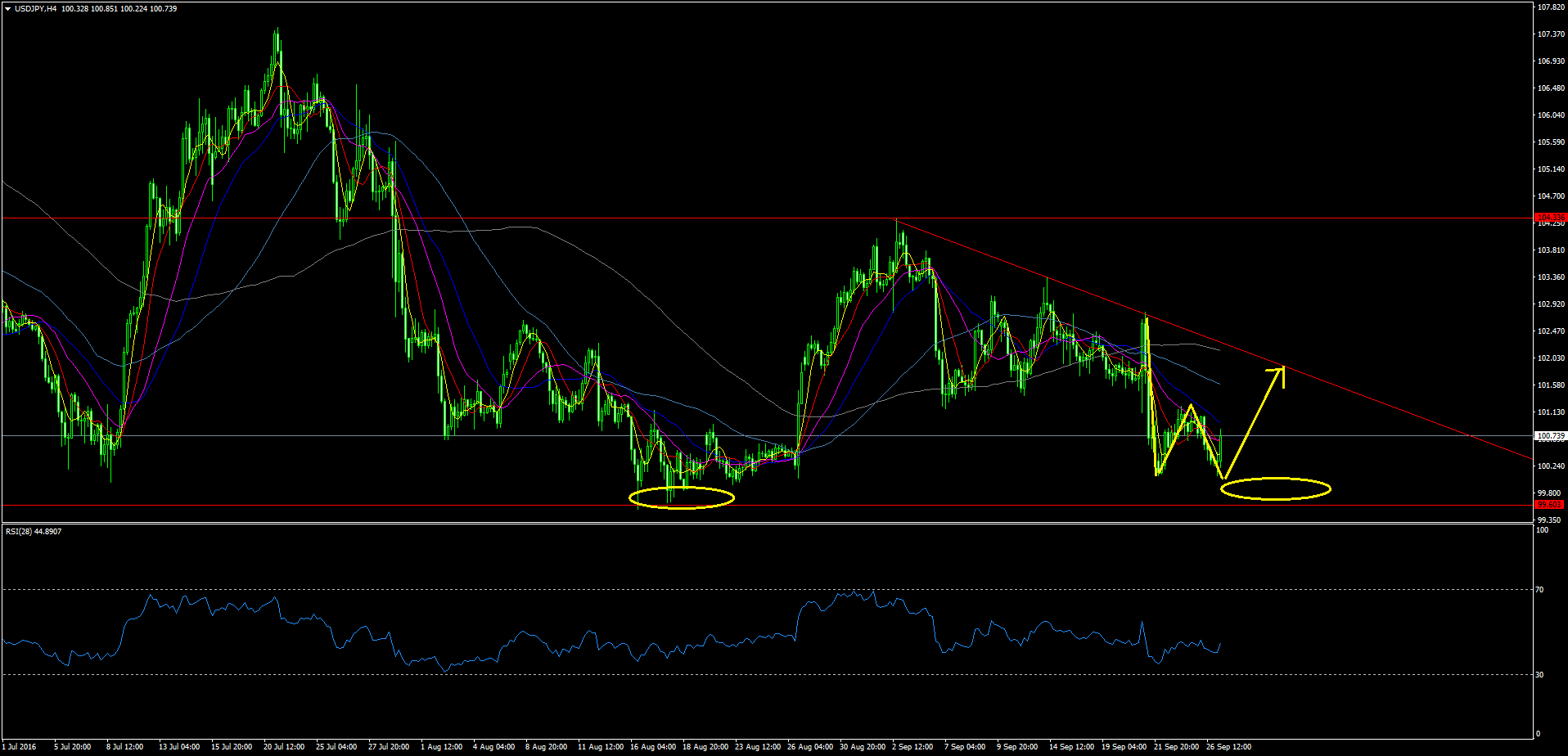Click the 18 Aug 20:00 time label
Screen dimensions: 1568x756
click(705, 747)
